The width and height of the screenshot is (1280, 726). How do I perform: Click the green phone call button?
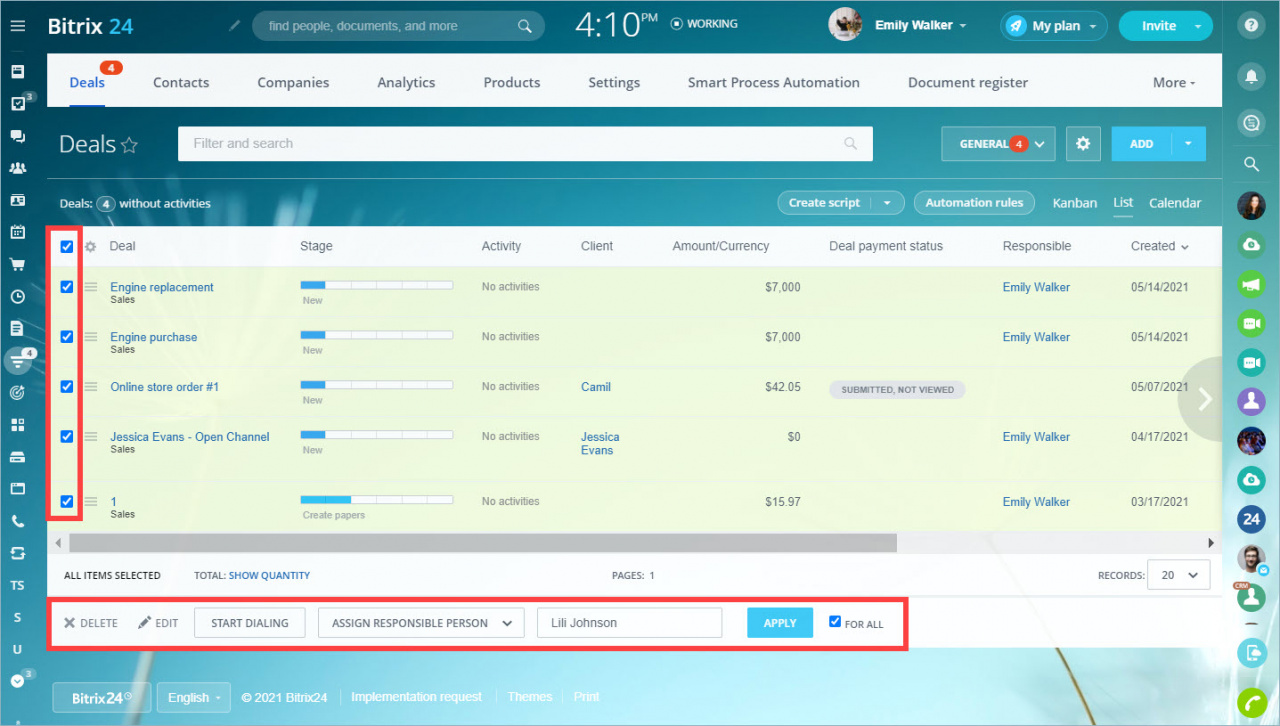pos(1251,703)
